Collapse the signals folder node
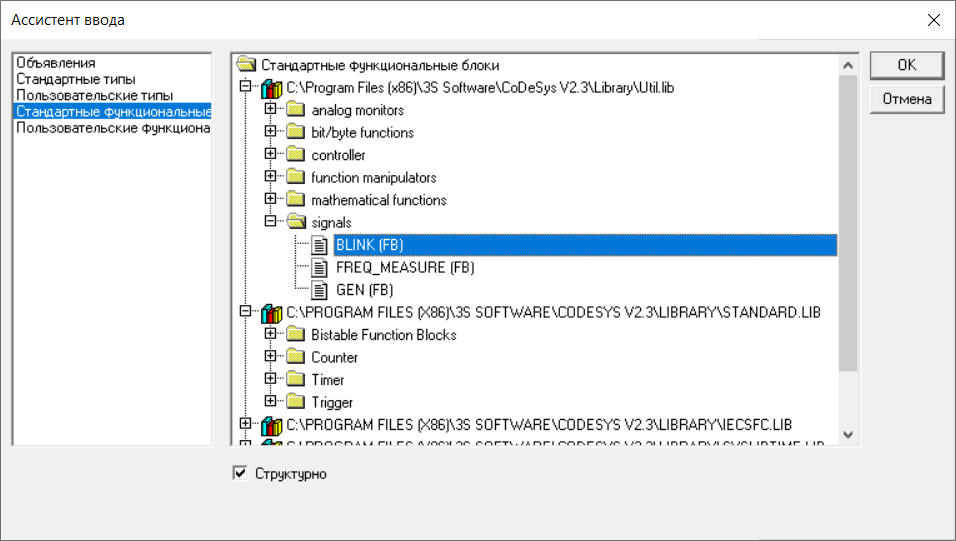Screen dimensions: 956x541 tap(270, 223)
